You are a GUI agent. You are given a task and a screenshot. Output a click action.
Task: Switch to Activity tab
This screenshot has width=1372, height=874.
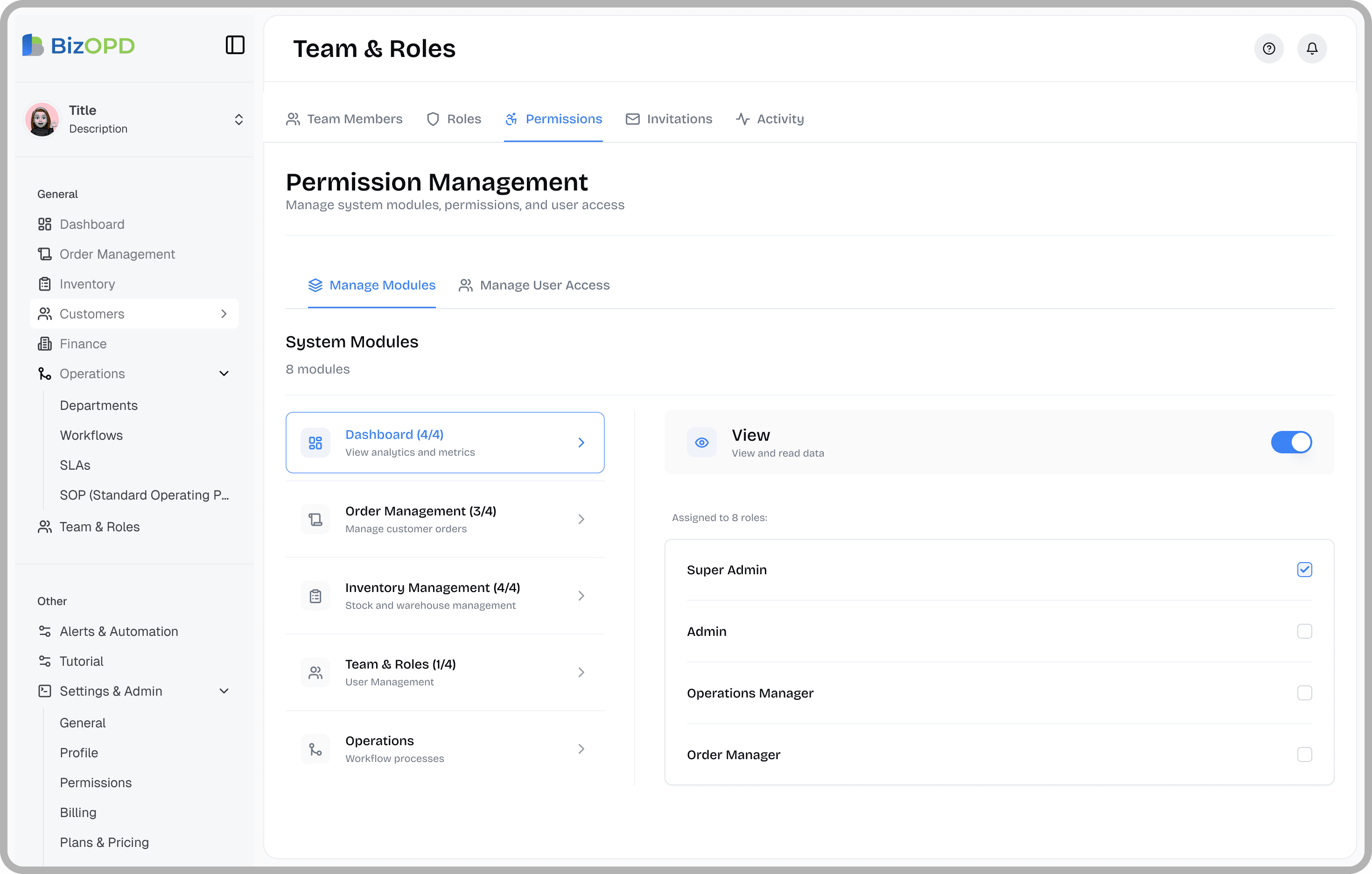770,119
